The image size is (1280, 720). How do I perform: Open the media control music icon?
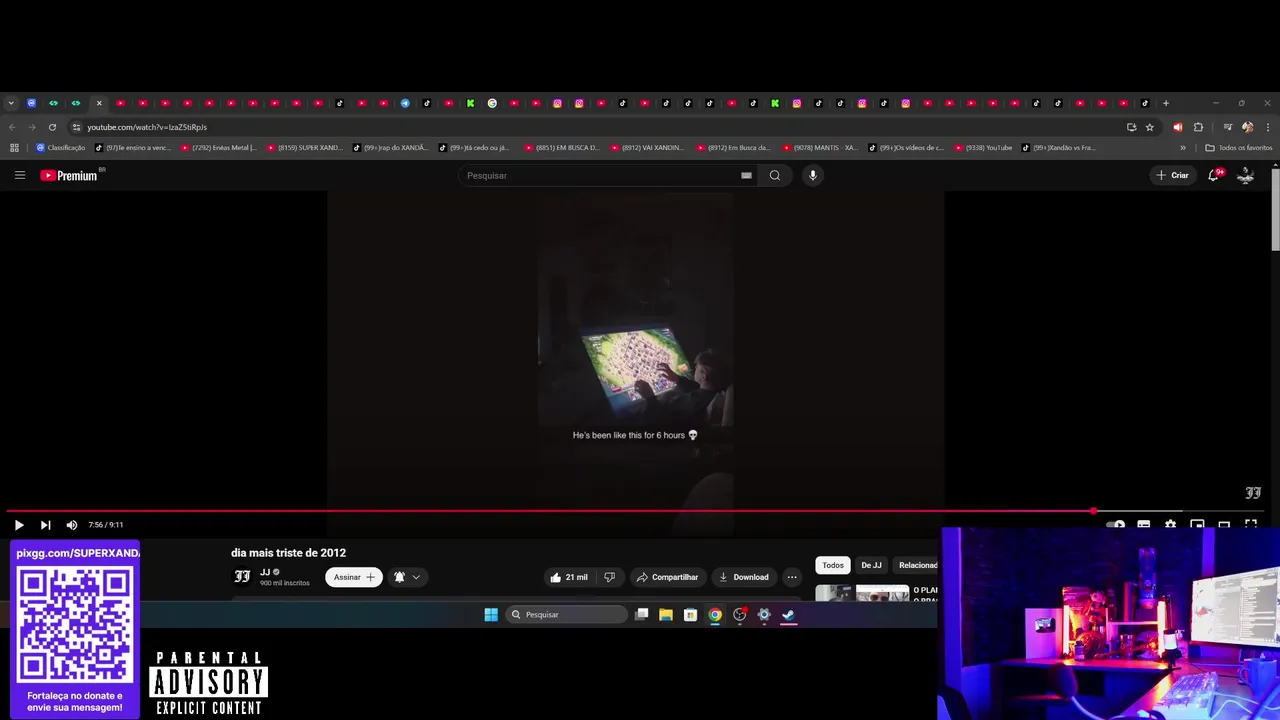tap(1228, 127)
